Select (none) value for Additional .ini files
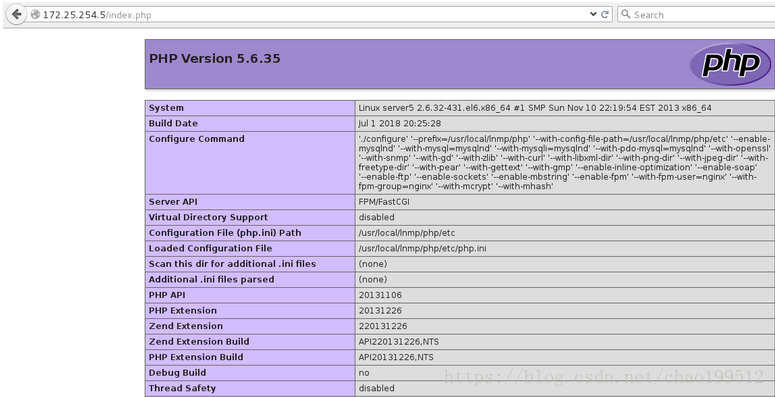Screen dimensions: 775x397 373,279
